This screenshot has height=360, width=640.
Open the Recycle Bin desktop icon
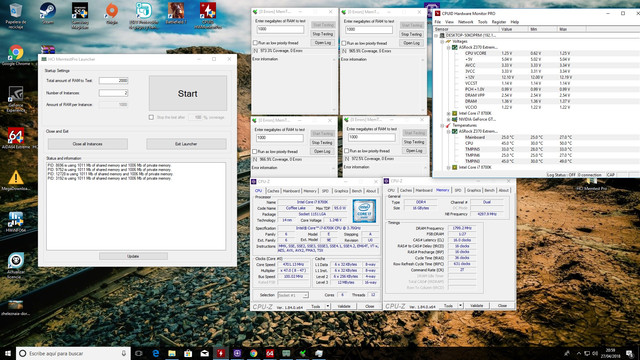coord(16,15)
